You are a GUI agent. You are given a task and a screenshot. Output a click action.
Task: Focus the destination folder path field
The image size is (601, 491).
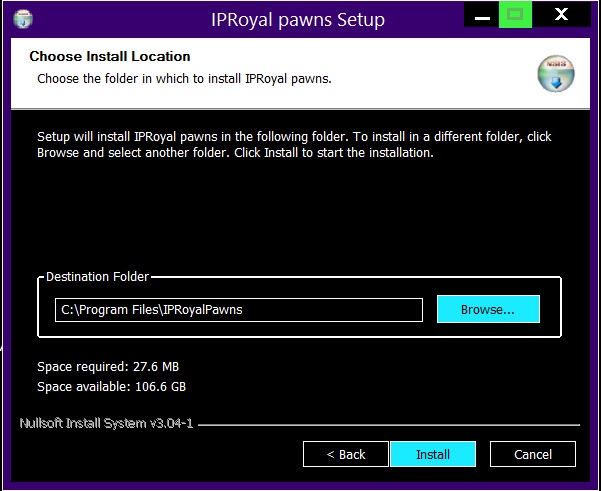click(x=239, y=310)
